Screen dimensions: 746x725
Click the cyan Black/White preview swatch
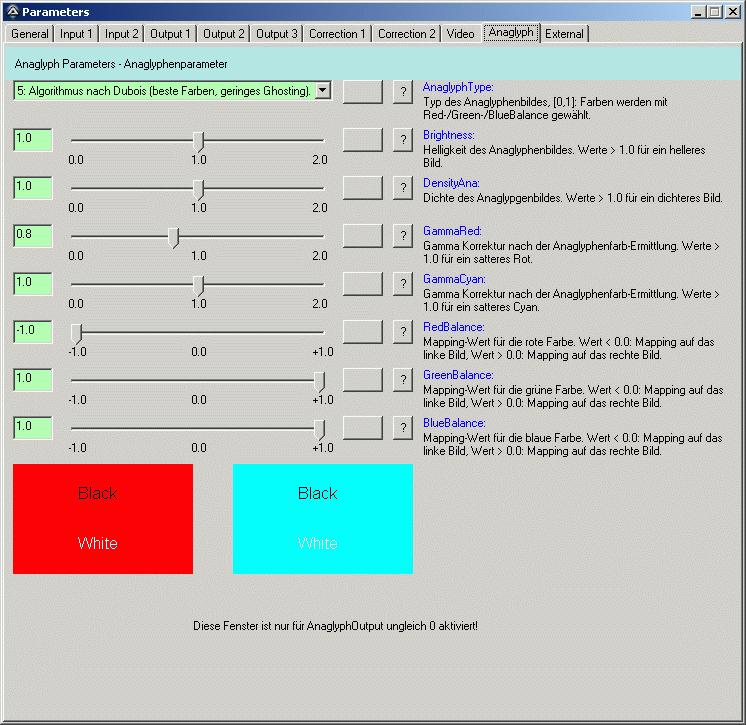coord(323,518)
